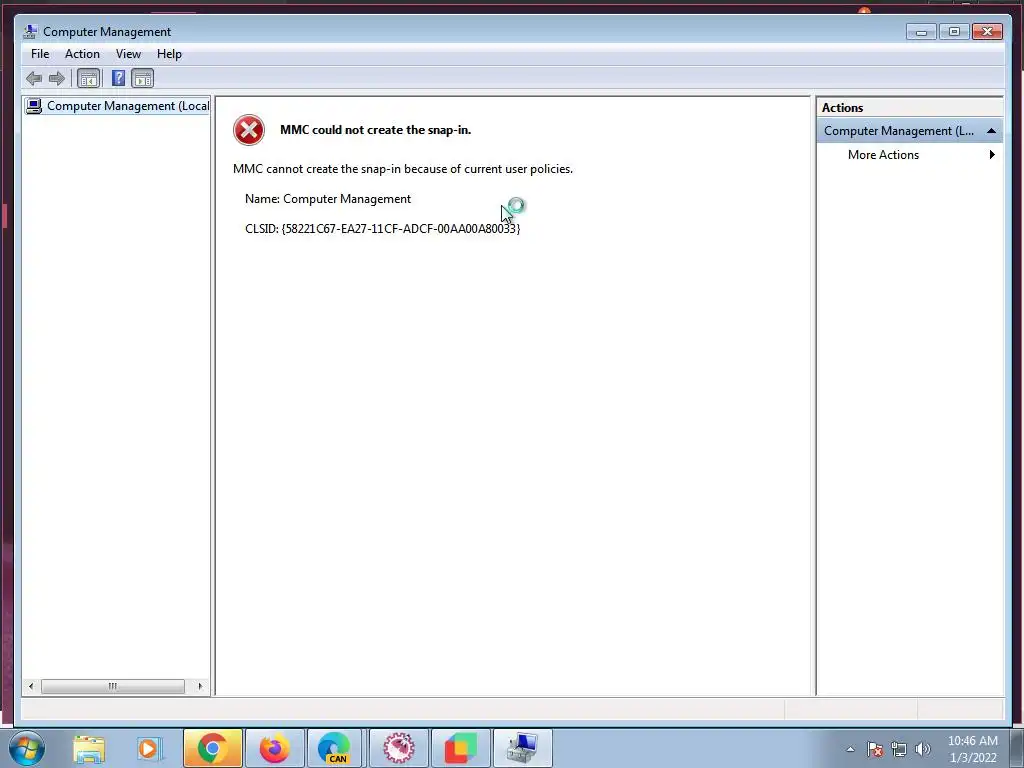
Task: Click right arrow of tree pane scrollbar
Action: [200, 686]
